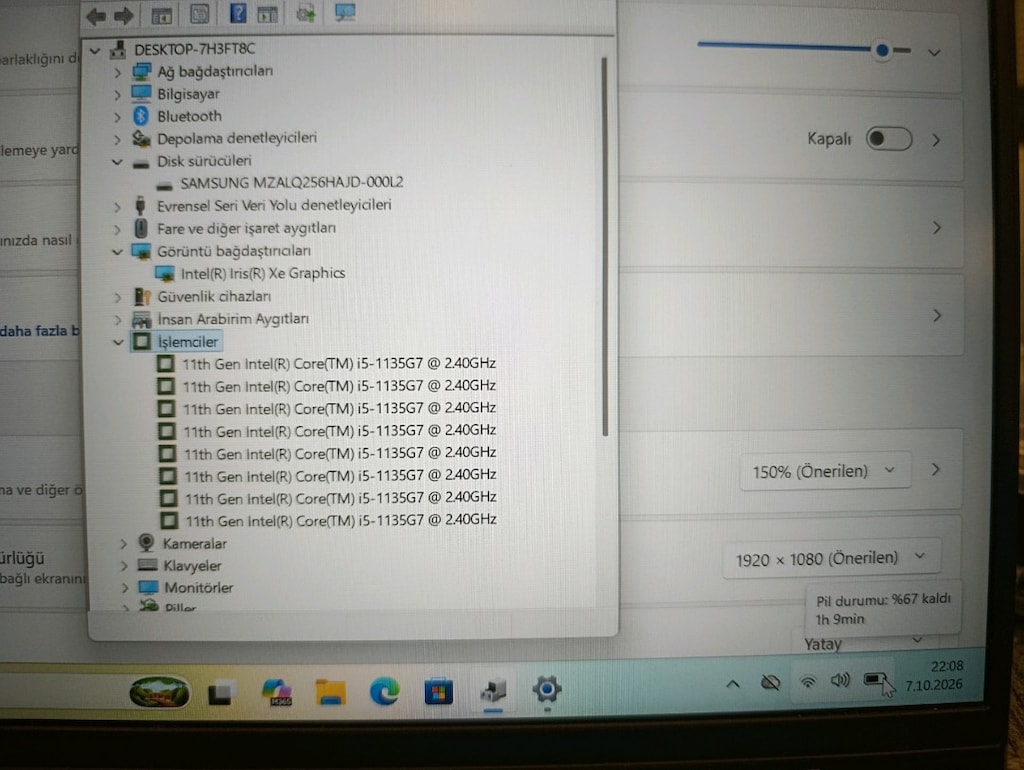Collapse the Görüntü bağdaştırıcıları node

pyautogui.click(x=117, y=252)
